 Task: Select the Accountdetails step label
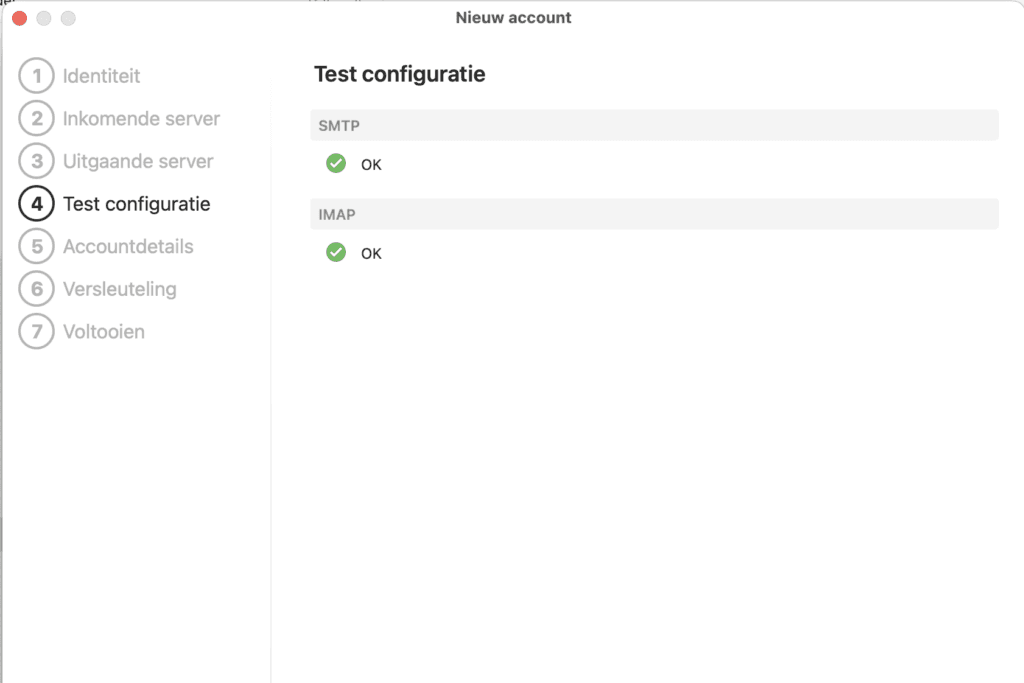(x=128, y=246)
